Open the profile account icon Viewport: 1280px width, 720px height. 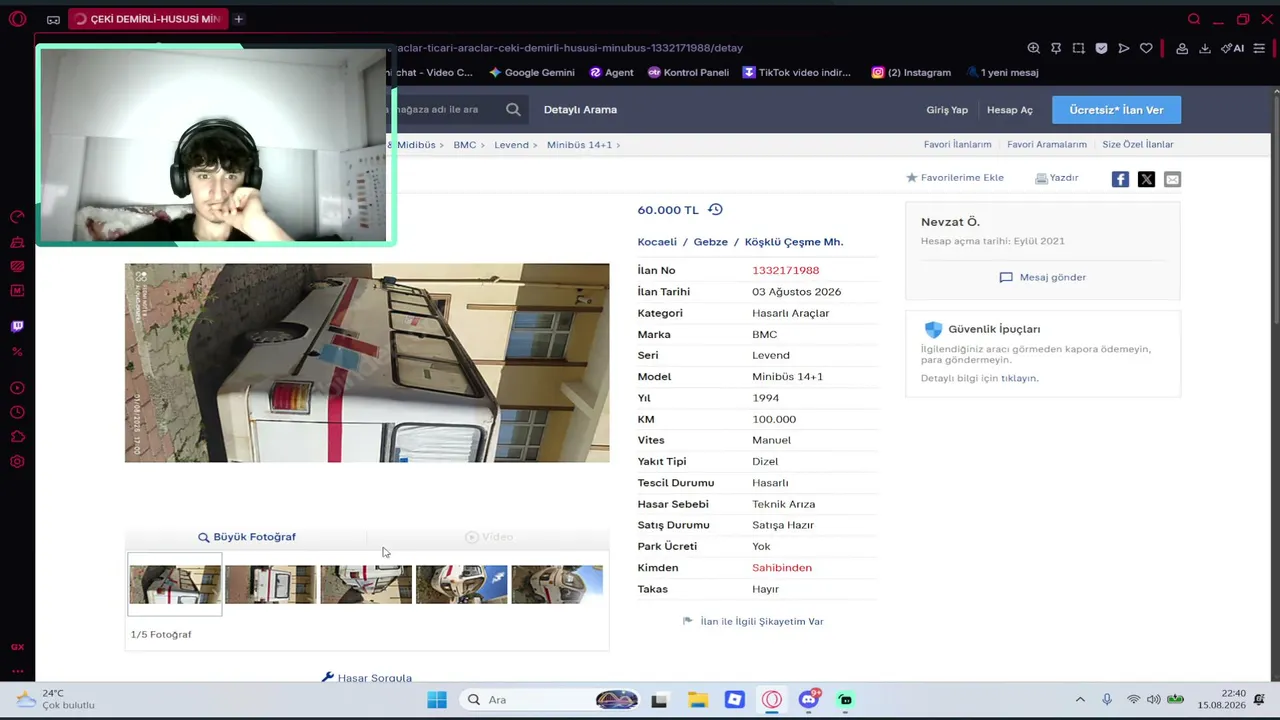(x=1182, y=48)
